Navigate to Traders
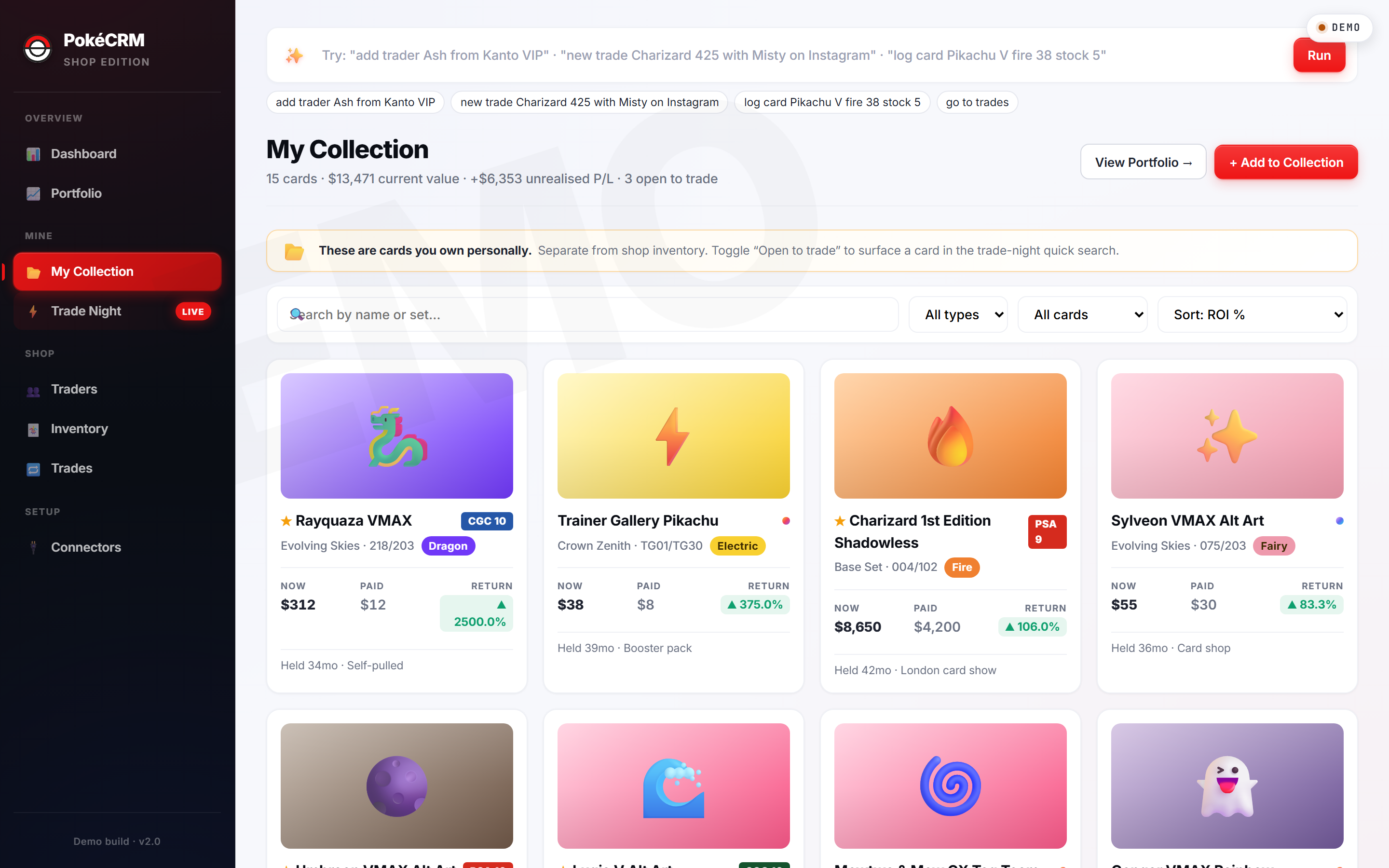Screen dimensions: 1389x868 pos(117,390)
